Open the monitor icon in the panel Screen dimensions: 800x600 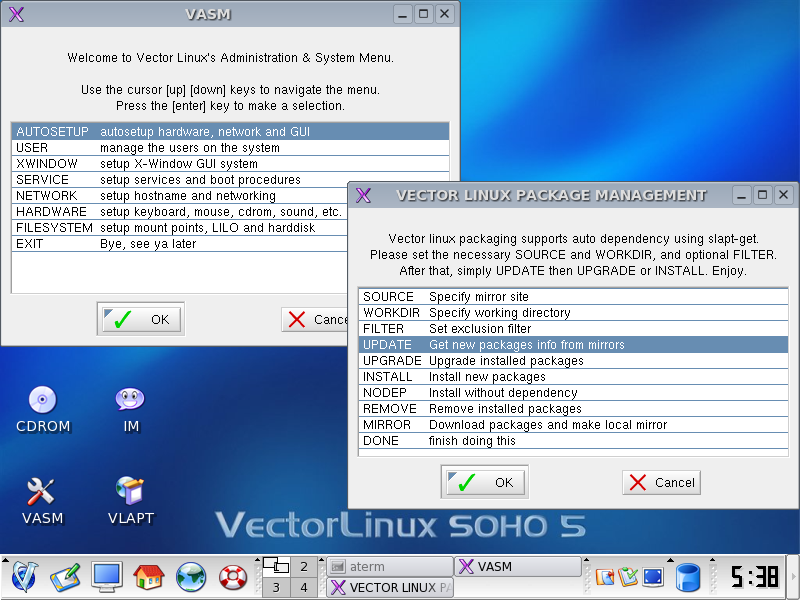pyautogui.click(x=107, y=577)
